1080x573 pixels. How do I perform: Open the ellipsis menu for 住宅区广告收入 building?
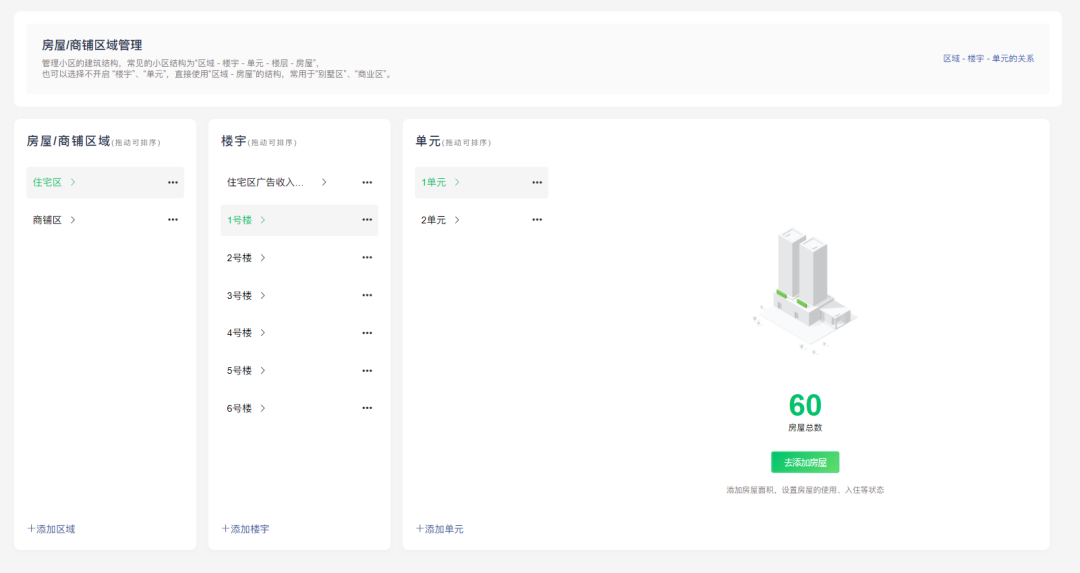click(367, 182)
